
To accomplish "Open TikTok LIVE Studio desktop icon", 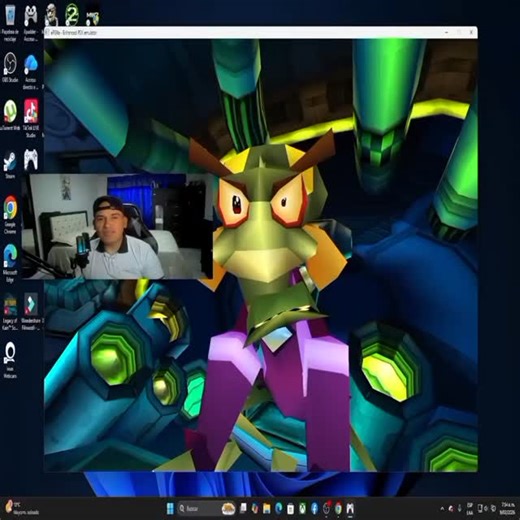I will pos(31,112).
